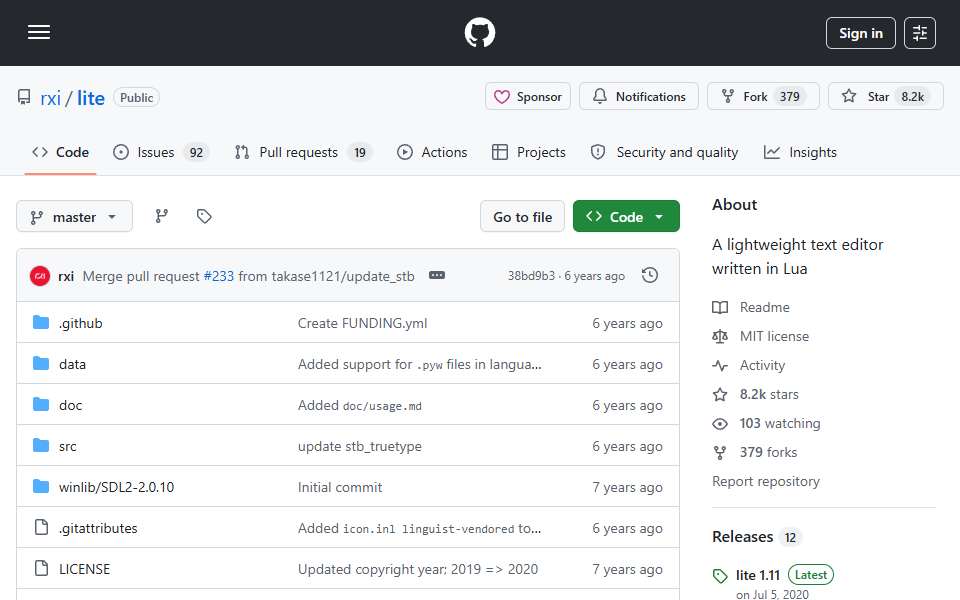The height and width of the screenshot is (600, 960).
Task: View tags via the tag icon
Action: click(x=204, y=216)
